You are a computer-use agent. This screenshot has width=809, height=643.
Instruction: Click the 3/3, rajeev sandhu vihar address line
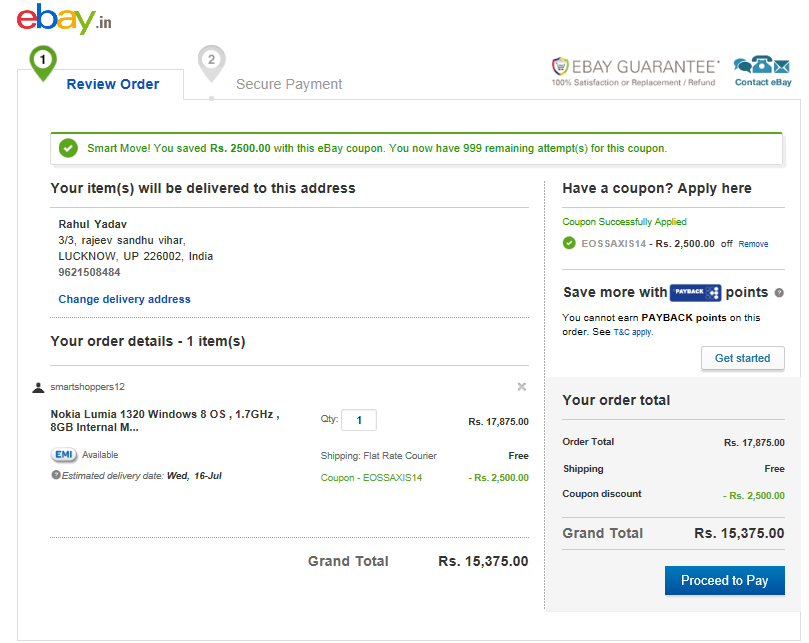[122, 240]
